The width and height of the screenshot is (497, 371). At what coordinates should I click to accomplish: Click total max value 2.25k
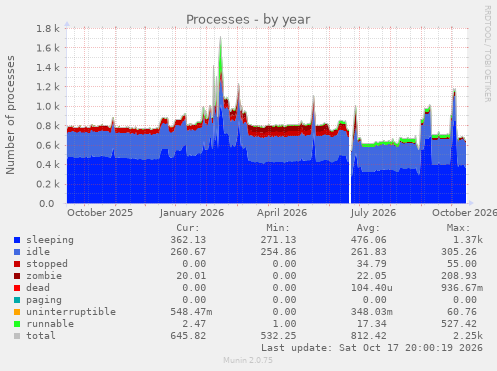(x=468, y=336)
